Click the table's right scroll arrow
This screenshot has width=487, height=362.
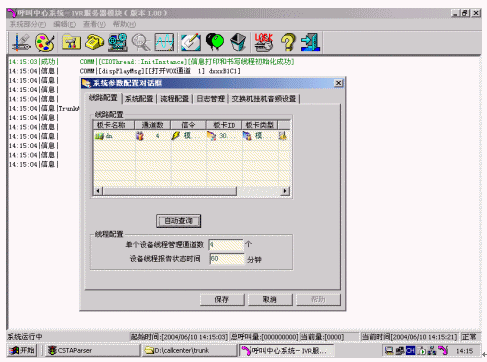pyautogui.click(x=285, y=191)
